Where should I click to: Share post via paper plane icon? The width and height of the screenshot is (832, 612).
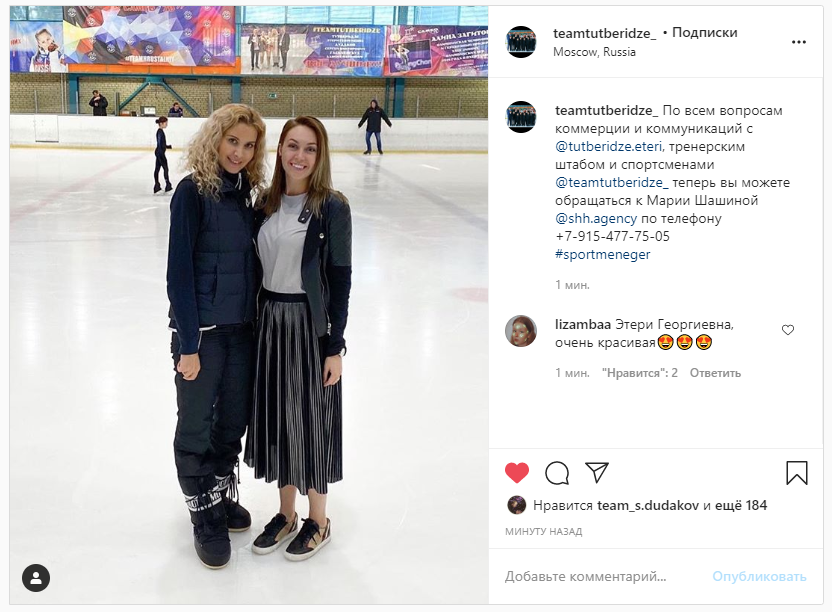[x=597, y=472]
